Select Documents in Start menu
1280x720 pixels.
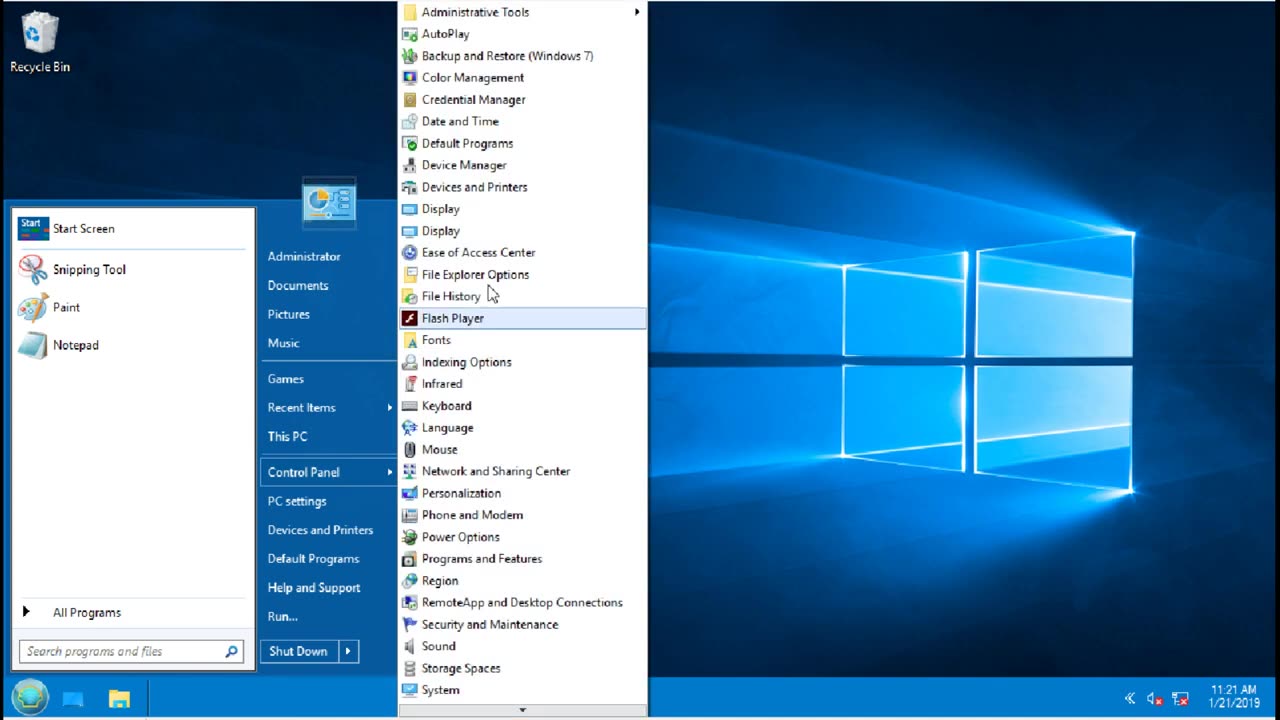click(298, 285)
